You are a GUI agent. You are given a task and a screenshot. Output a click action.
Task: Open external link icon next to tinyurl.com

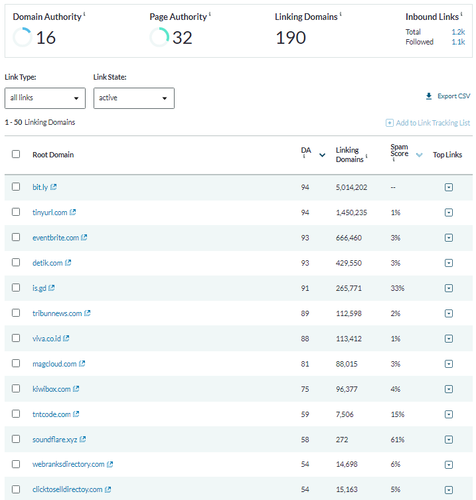(73, 212)
